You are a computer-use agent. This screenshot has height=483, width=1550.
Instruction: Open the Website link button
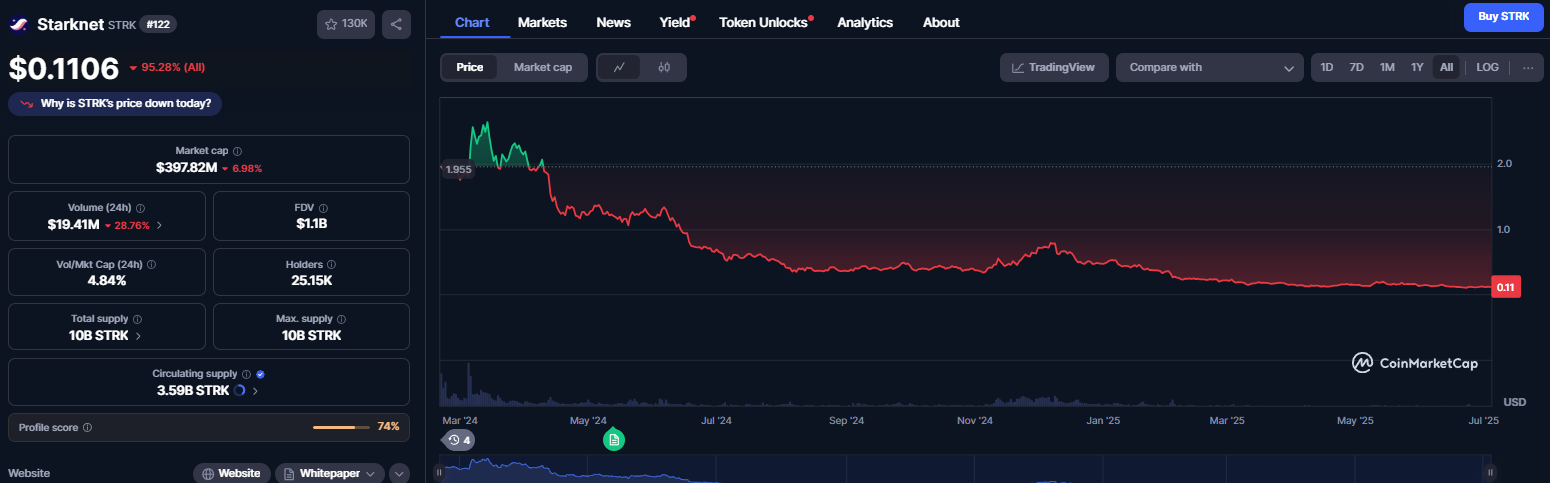click(x=232, y=473)
